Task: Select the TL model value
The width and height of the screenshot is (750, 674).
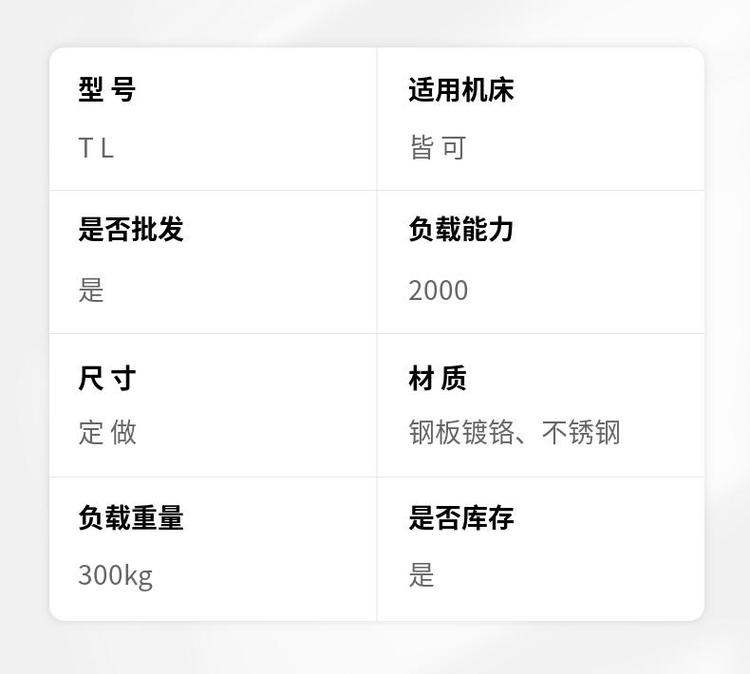Action: pyautogui.click(x=96, y=149)
